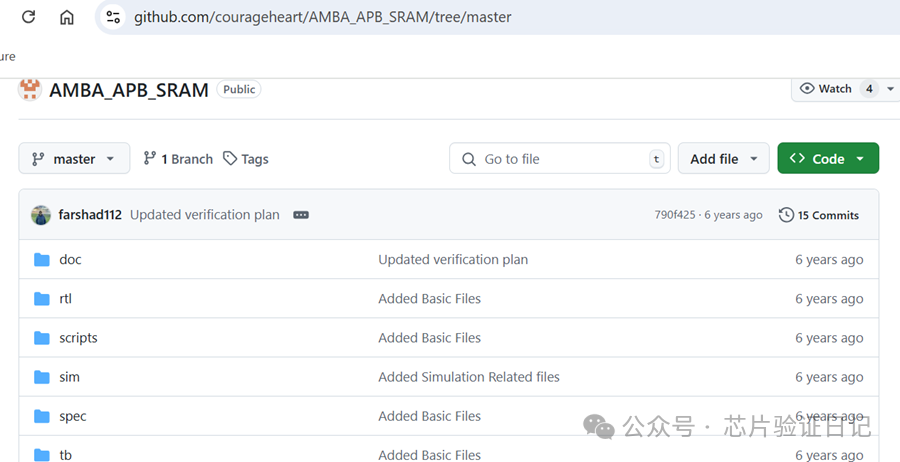The width and height of the screenshot is (900, 462).
Task: Open the latest commit message Updated verification plan
Action: pos(205,215)
